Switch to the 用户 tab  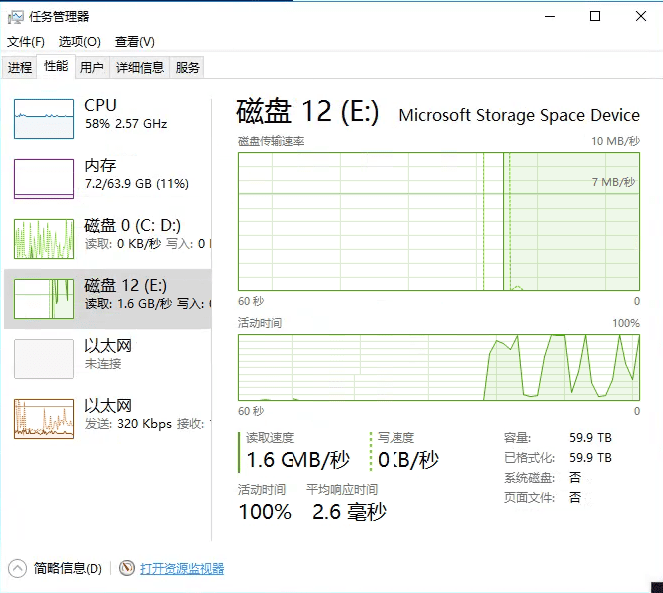tap(92, 67)
